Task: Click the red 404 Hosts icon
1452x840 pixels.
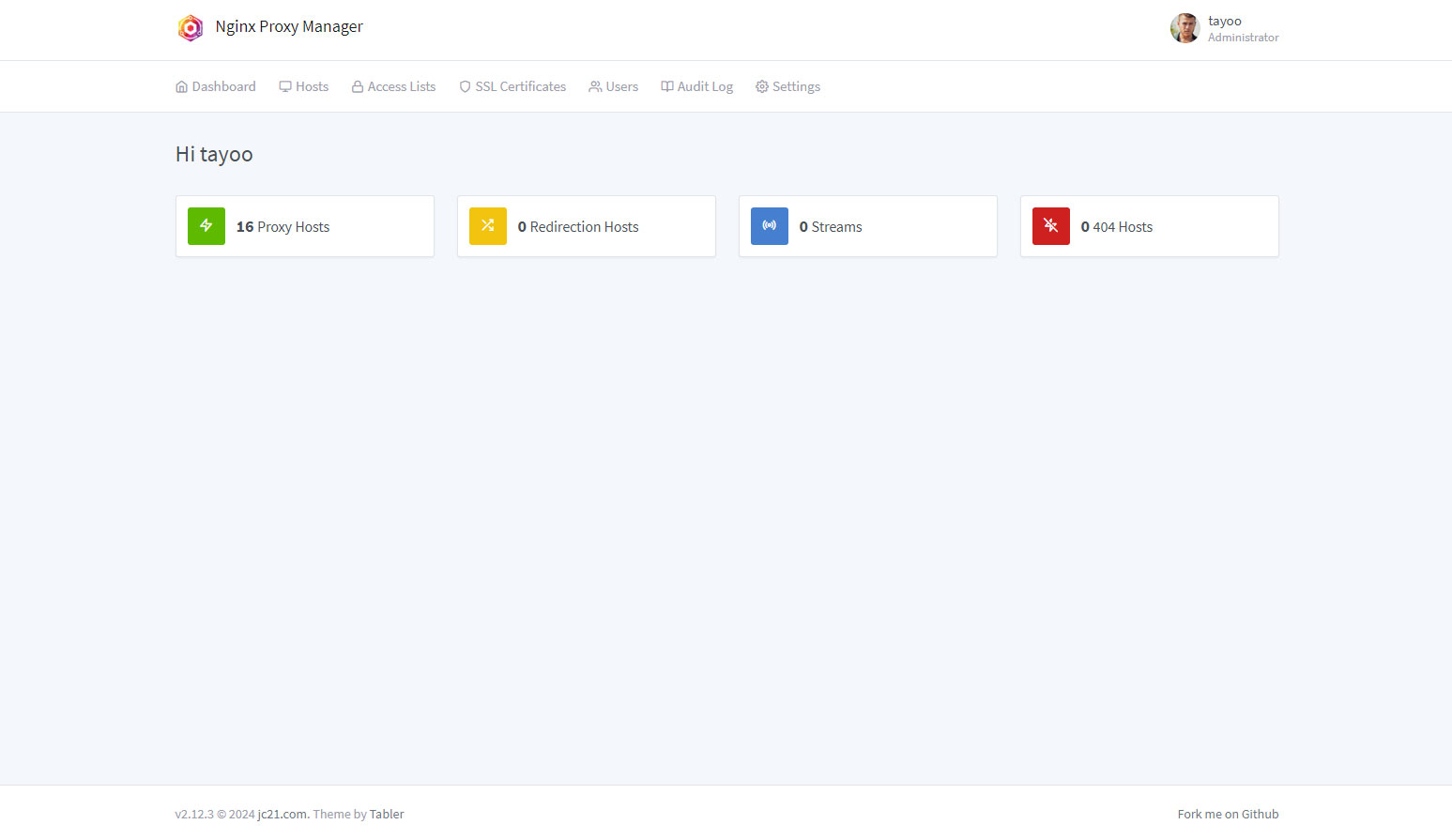Action: [1051, 226]
